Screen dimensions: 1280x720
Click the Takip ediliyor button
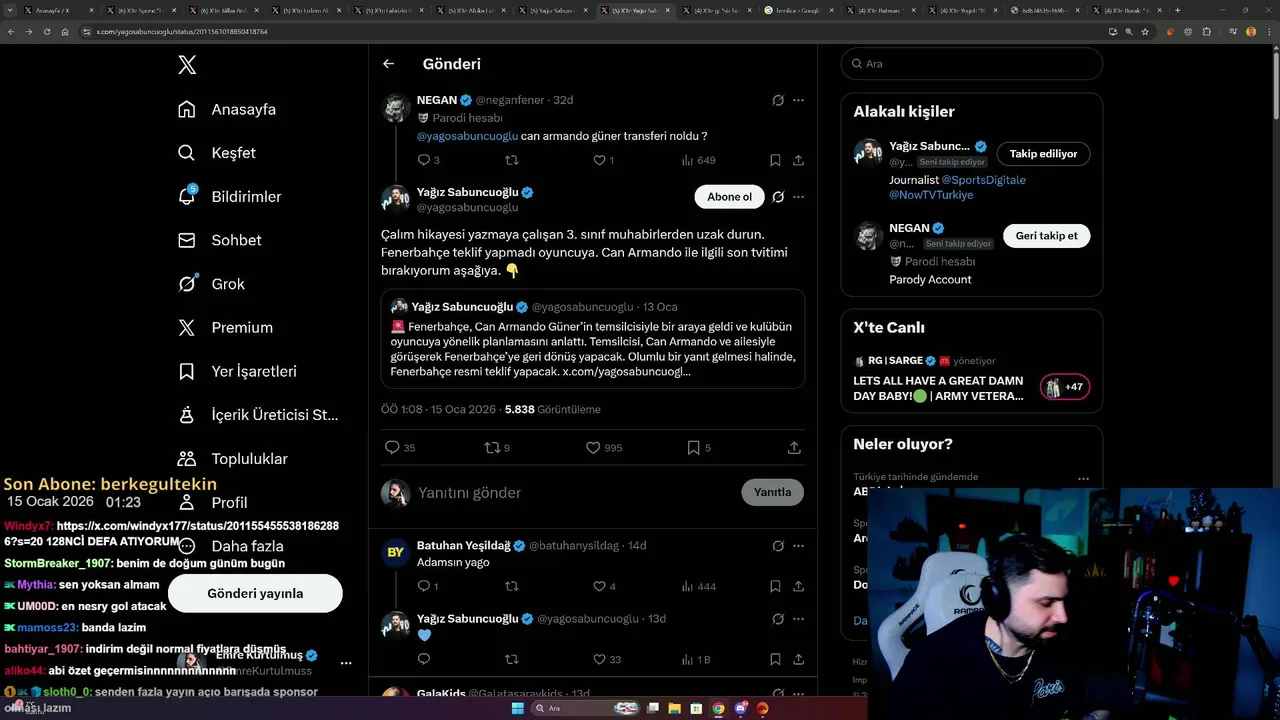click(1043, 154)
